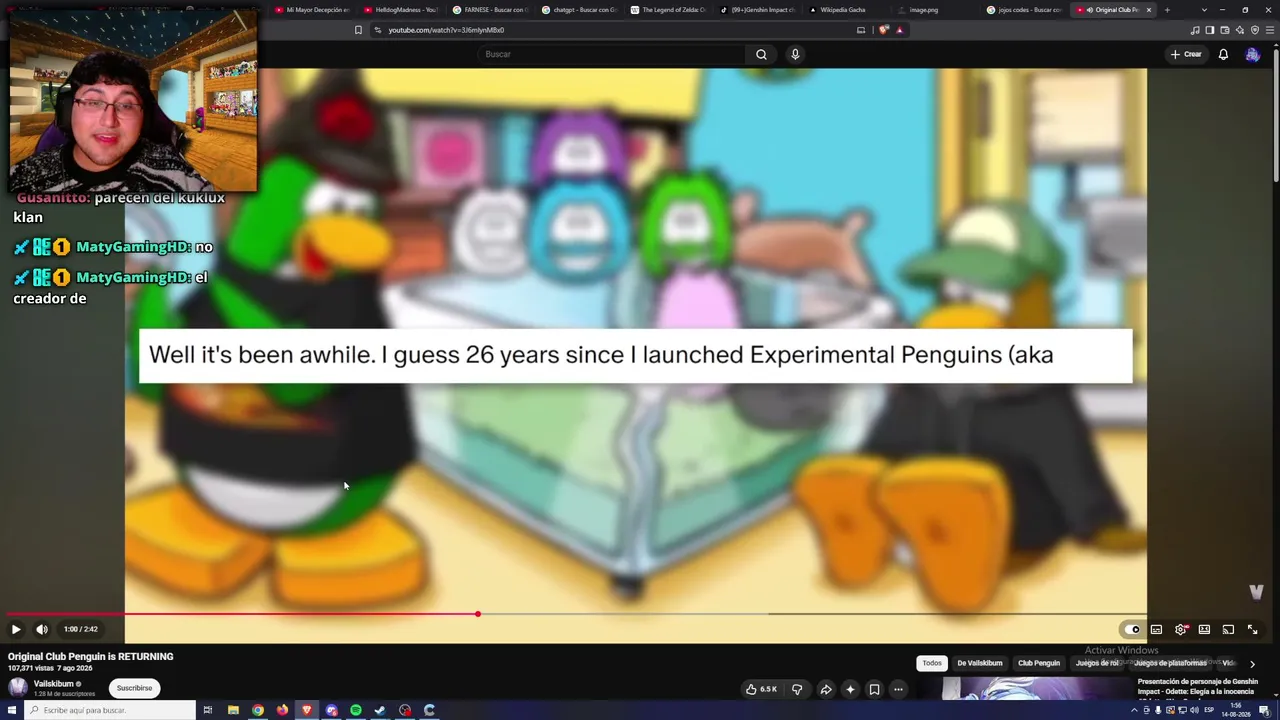The height and width of the screenshot is (720, 1280).
Task: Switch to the Genshin Impact tab
Action: (757, 10)
